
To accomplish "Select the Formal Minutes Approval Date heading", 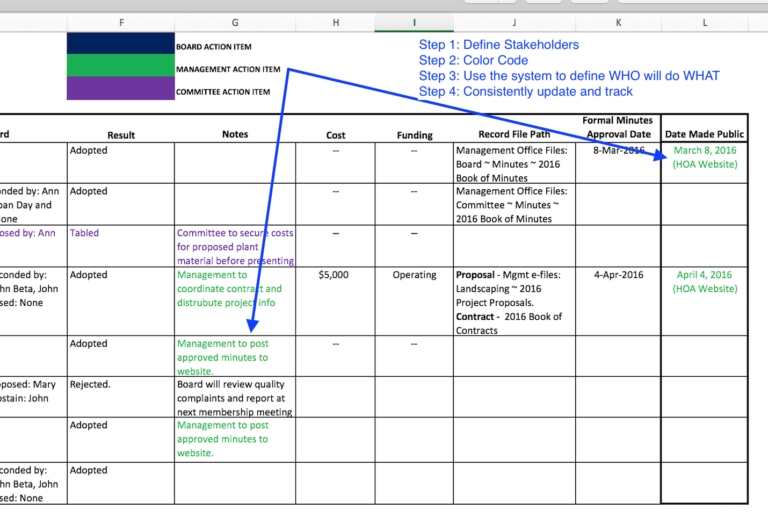I will pyautogui.click(x=618, y=127).
